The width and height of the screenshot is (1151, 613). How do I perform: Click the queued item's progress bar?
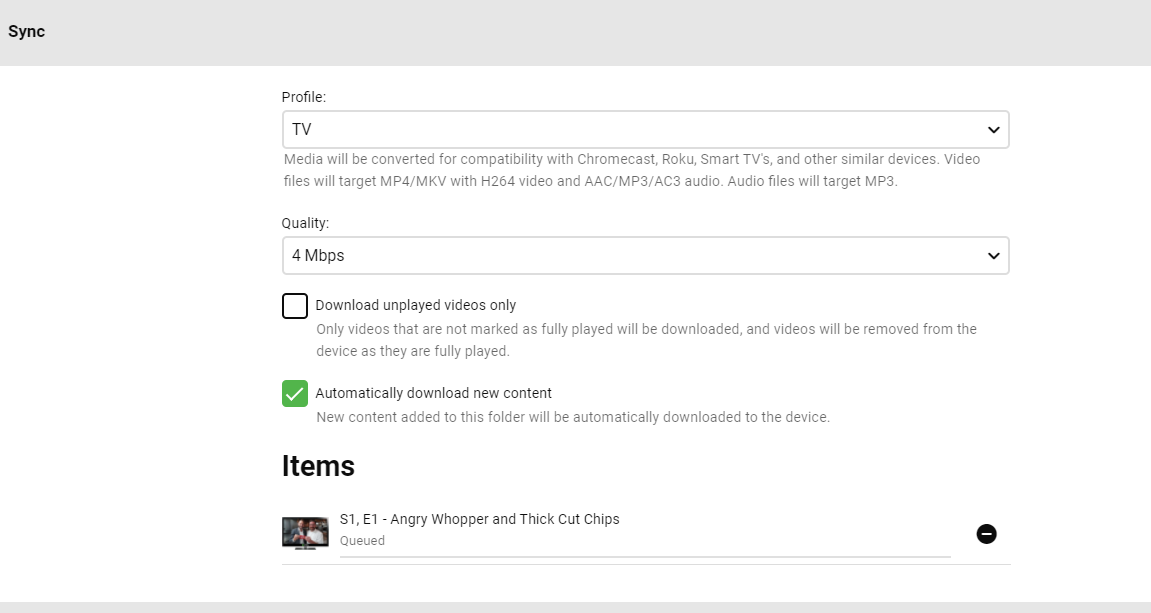(x=645, y=556)
